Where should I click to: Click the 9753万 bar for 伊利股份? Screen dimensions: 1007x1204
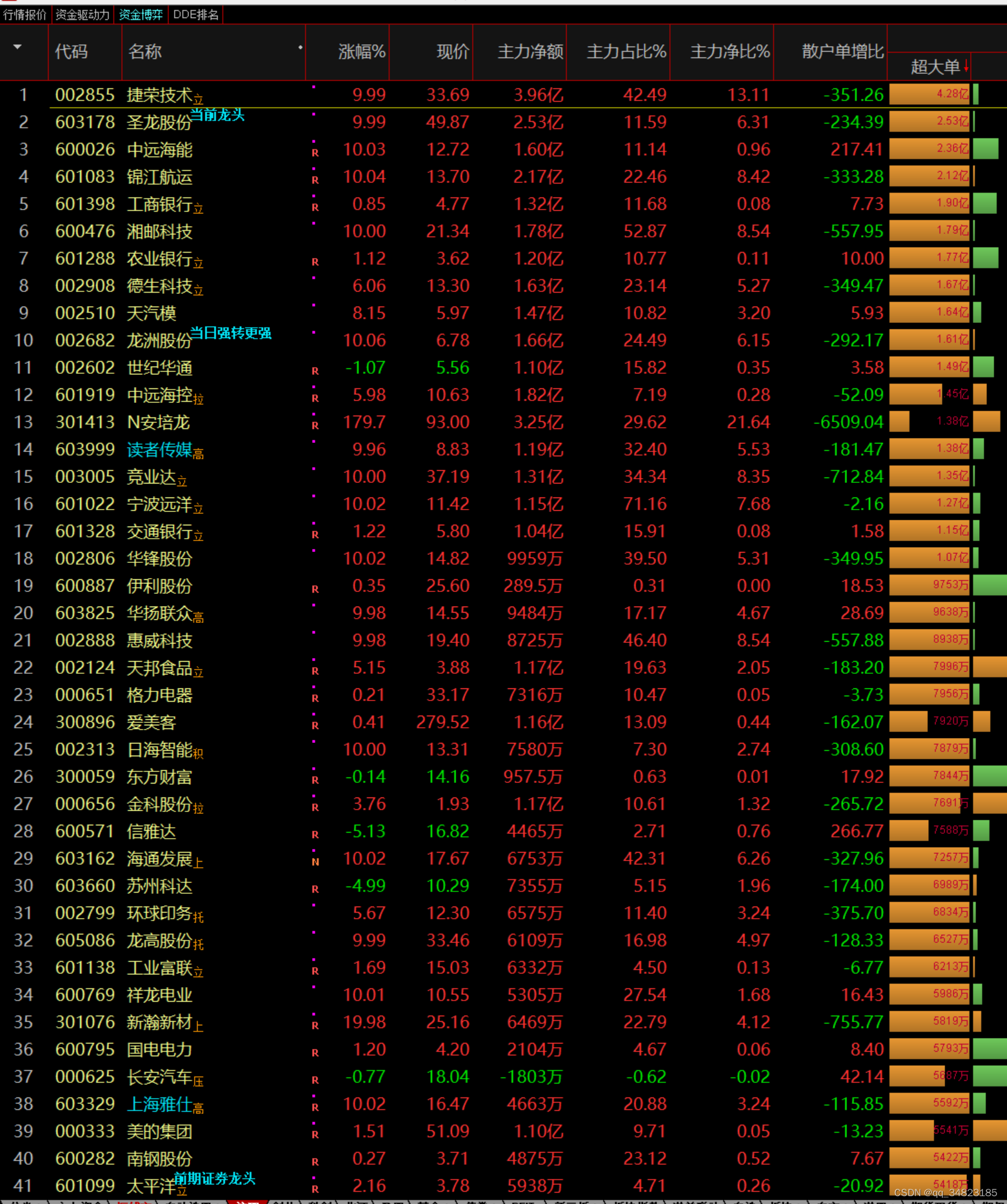pos(929,585)
